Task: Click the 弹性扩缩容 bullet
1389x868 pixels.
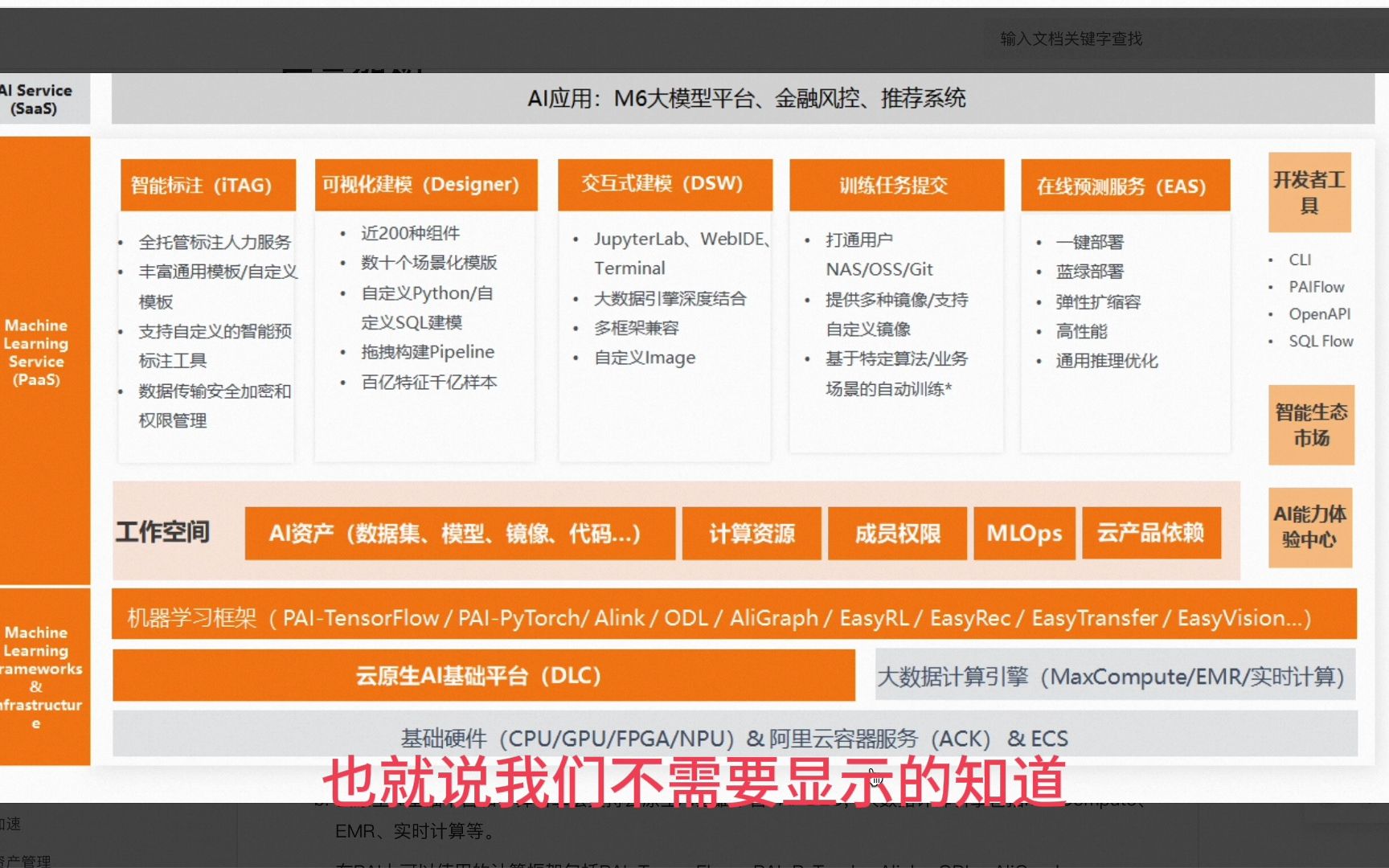Action: [1098, 301]
